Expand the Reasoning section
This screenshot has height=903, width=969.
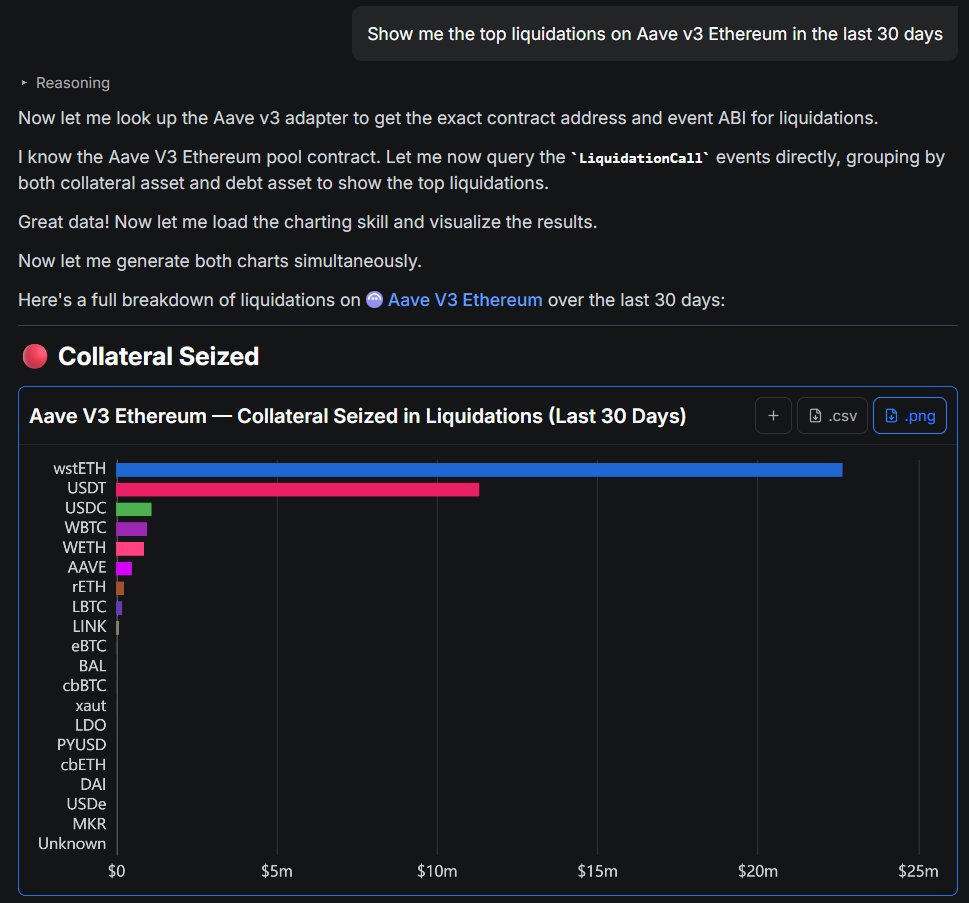65,83
